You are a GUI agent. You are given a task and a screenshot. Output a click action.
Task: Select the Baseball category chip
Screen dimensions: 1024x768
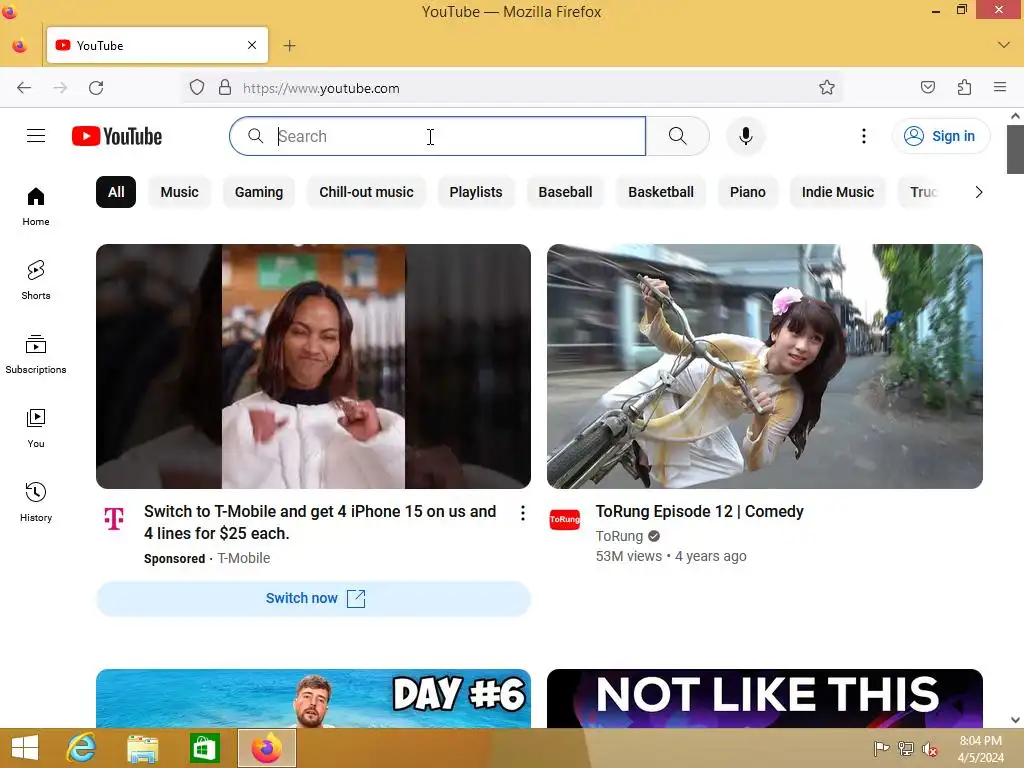coord(566,192)
